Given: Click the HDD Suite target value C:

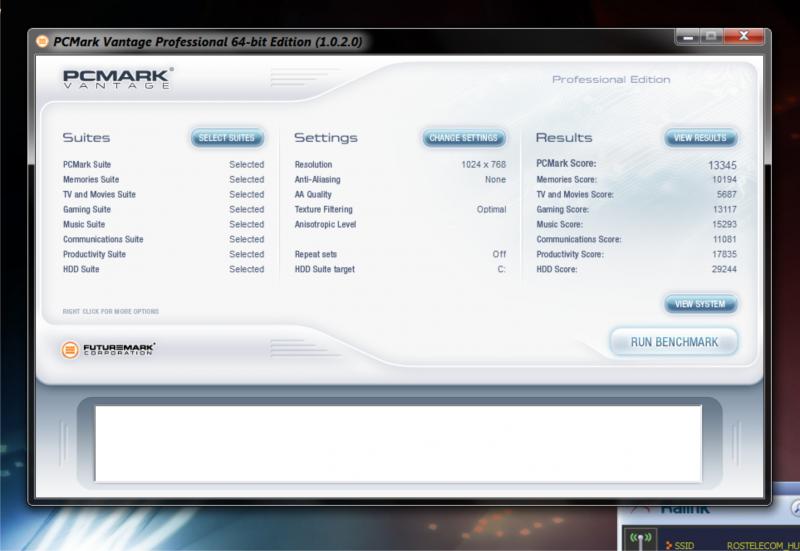Looking at the screenshot, I should click(501, 269).
